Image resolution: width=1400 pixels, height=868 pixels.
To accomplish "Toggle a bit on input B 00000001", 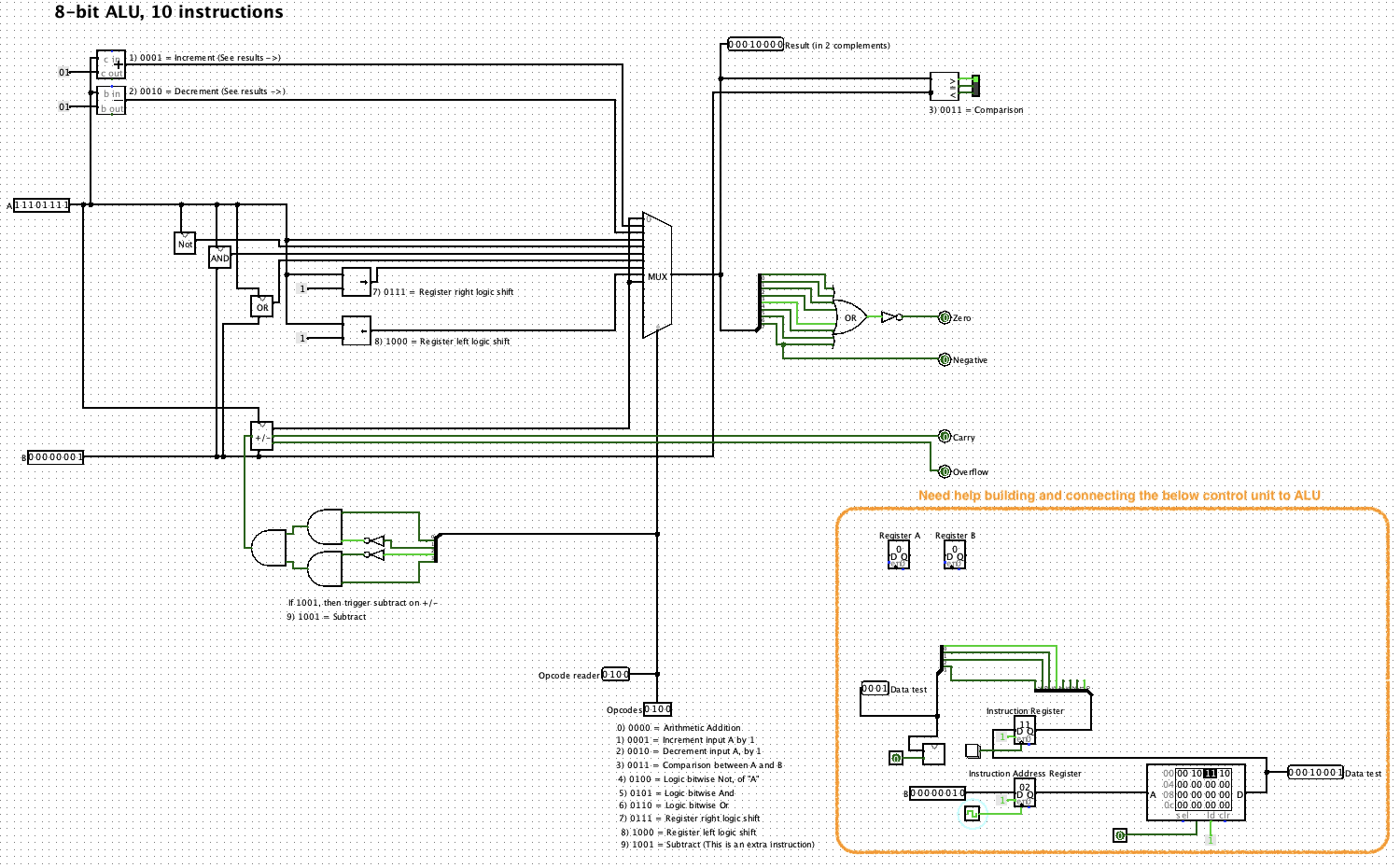I will [56, 457].
